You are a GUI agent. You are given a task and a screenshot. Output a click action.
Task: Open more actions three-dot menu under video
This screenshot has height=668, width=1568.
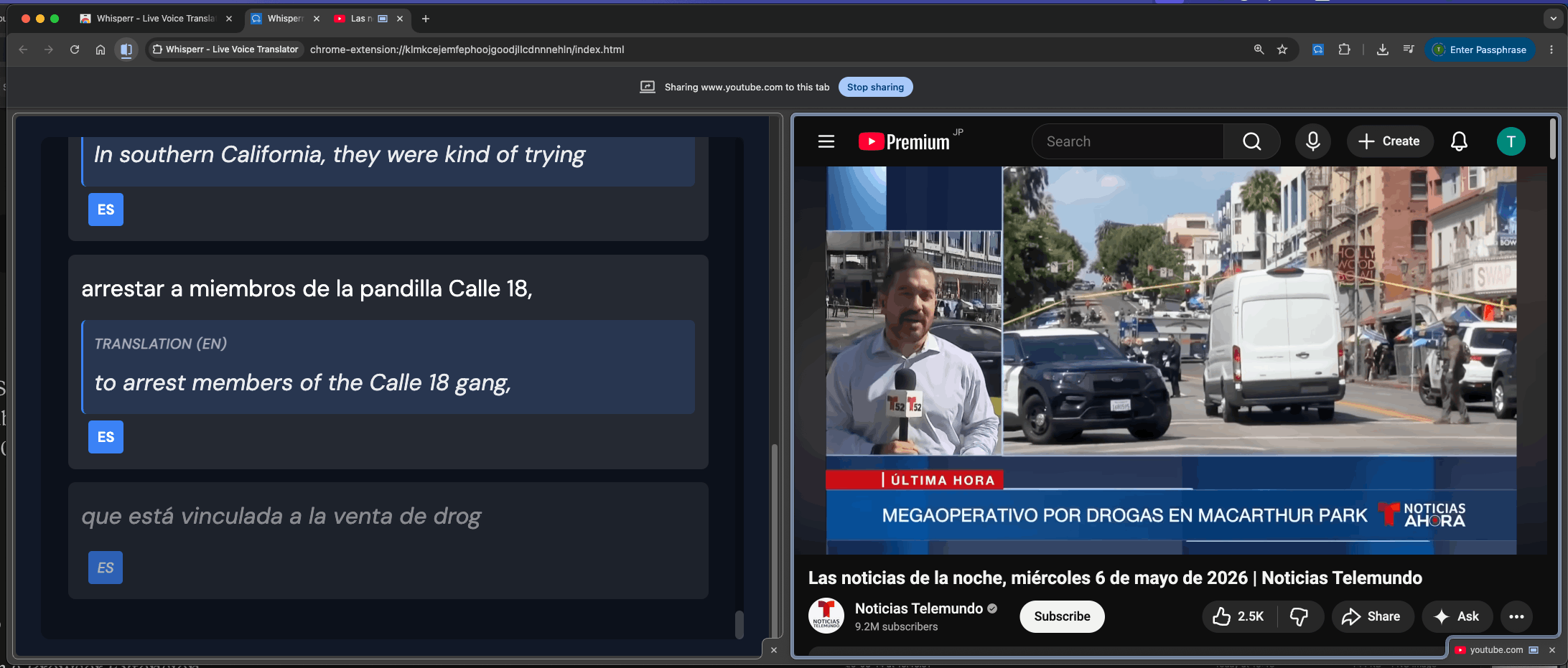point(1516,616)
